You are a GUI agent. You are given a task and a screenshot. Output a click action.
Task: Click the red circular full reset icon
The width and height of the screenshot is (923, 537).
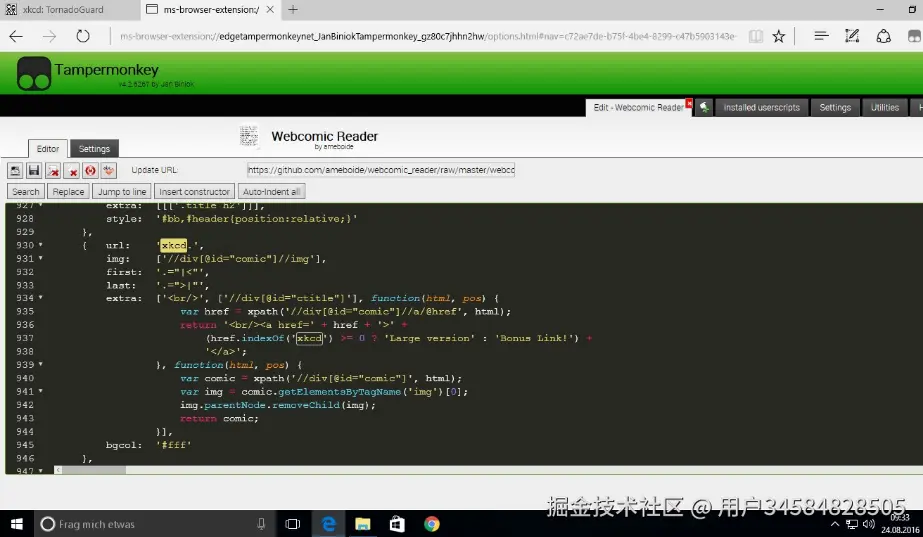click(x=90, y=170)
